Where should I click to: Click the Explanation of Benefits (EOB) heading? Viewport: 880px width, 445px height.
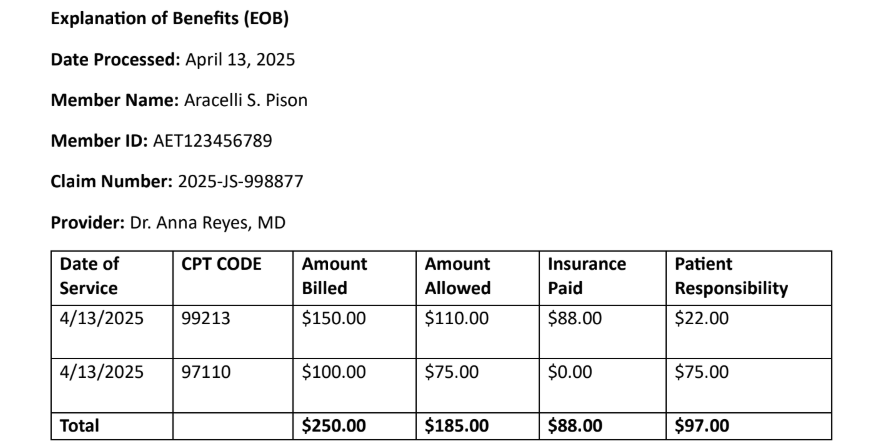click(169, 19)
